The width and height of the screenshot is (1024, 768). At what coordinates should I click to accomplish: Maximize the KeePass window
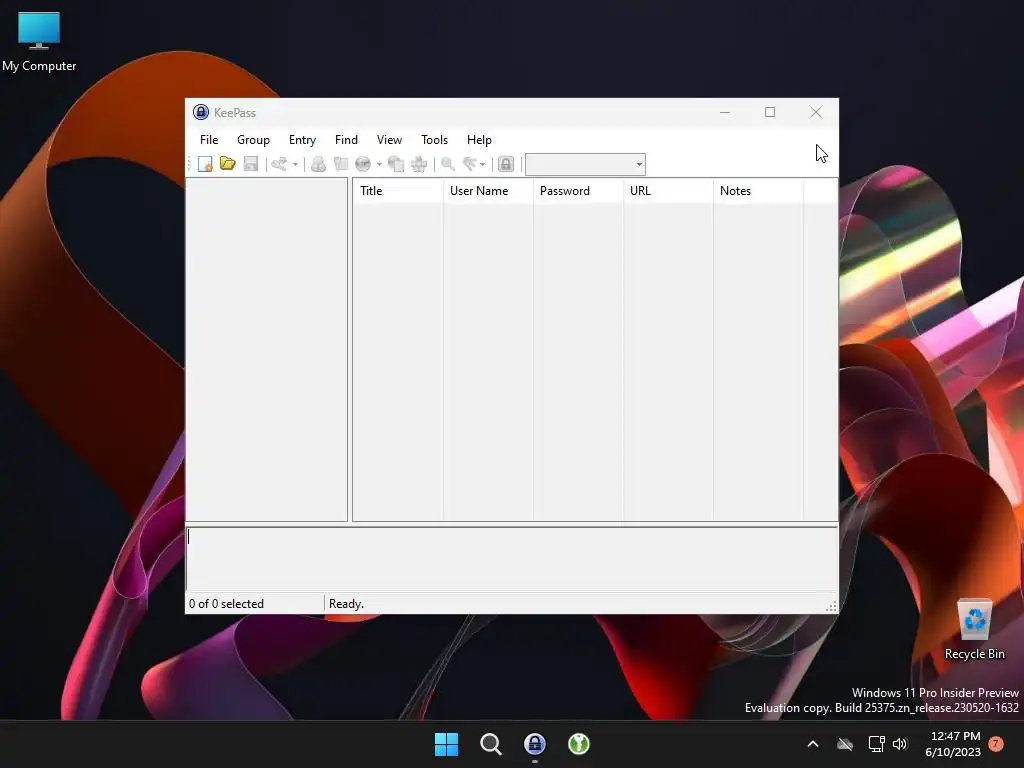click(770, 112)
